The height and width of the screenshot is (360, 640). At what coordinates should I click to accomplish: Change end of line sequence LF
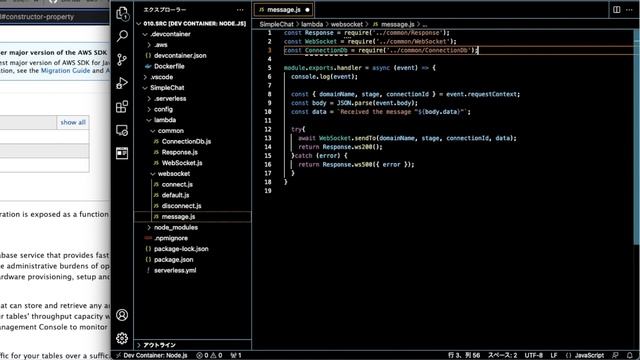pyautogui.click(x=554, y=356)
